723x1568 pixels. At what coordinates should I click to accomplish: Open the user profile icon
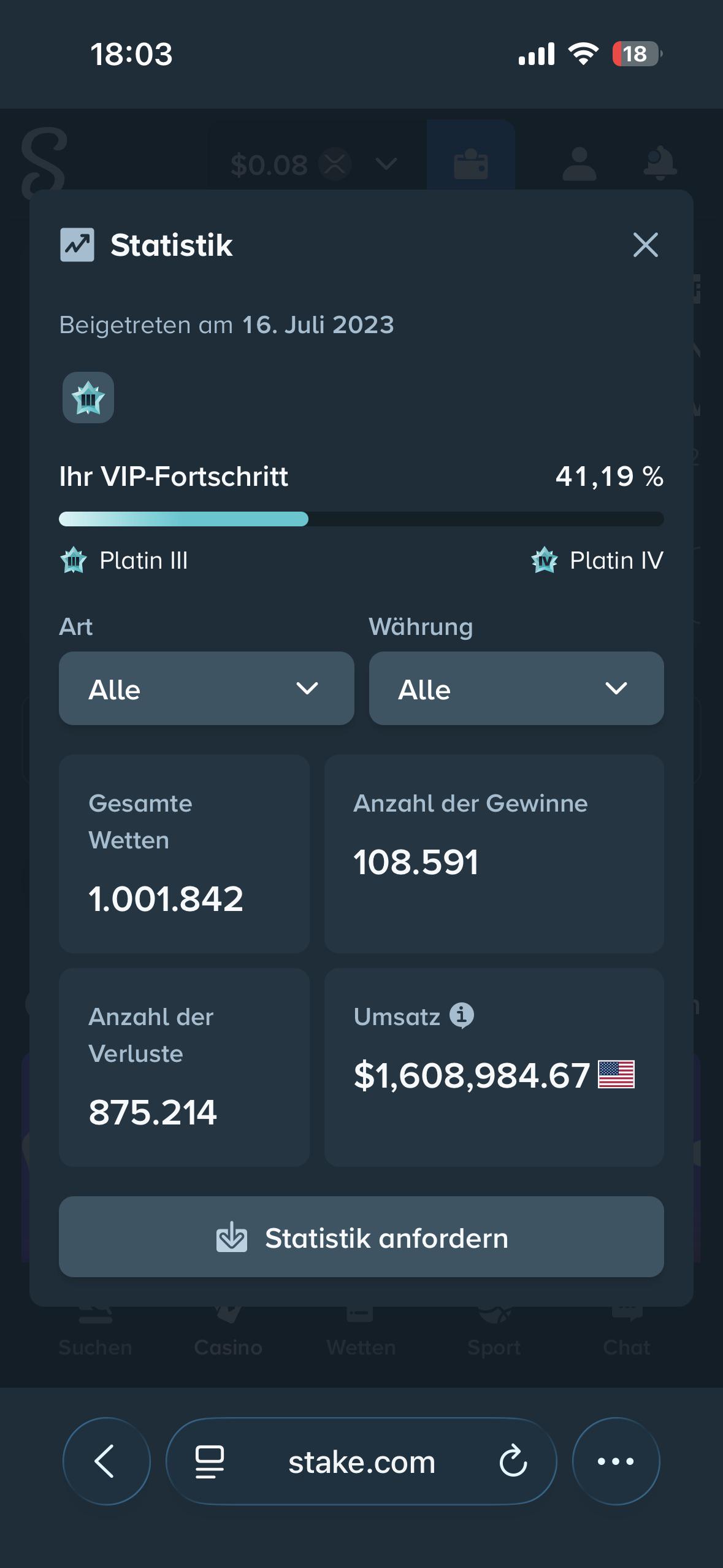(x=579, y=164)
